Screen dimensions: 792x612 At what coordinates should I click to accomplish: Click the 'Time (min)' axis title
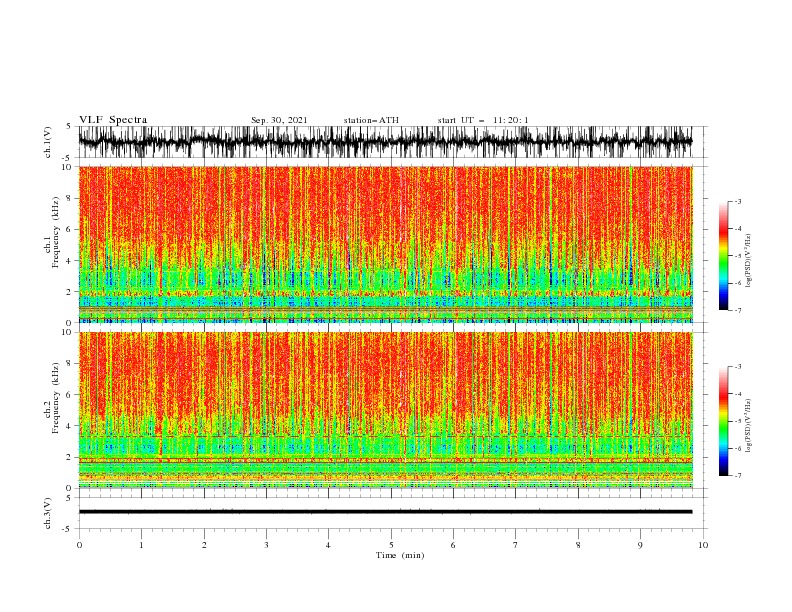[x=400, y=555]
